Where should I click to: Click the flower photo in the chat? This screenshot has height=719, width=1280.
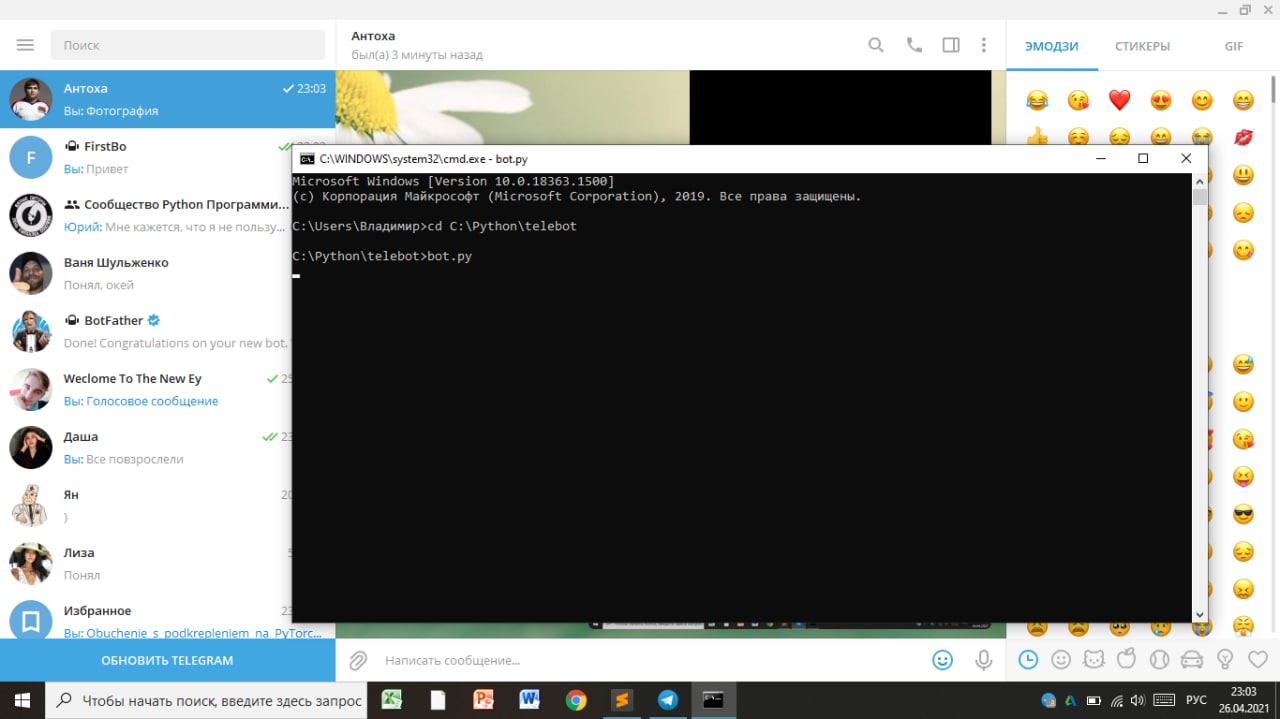pos(512,107)
